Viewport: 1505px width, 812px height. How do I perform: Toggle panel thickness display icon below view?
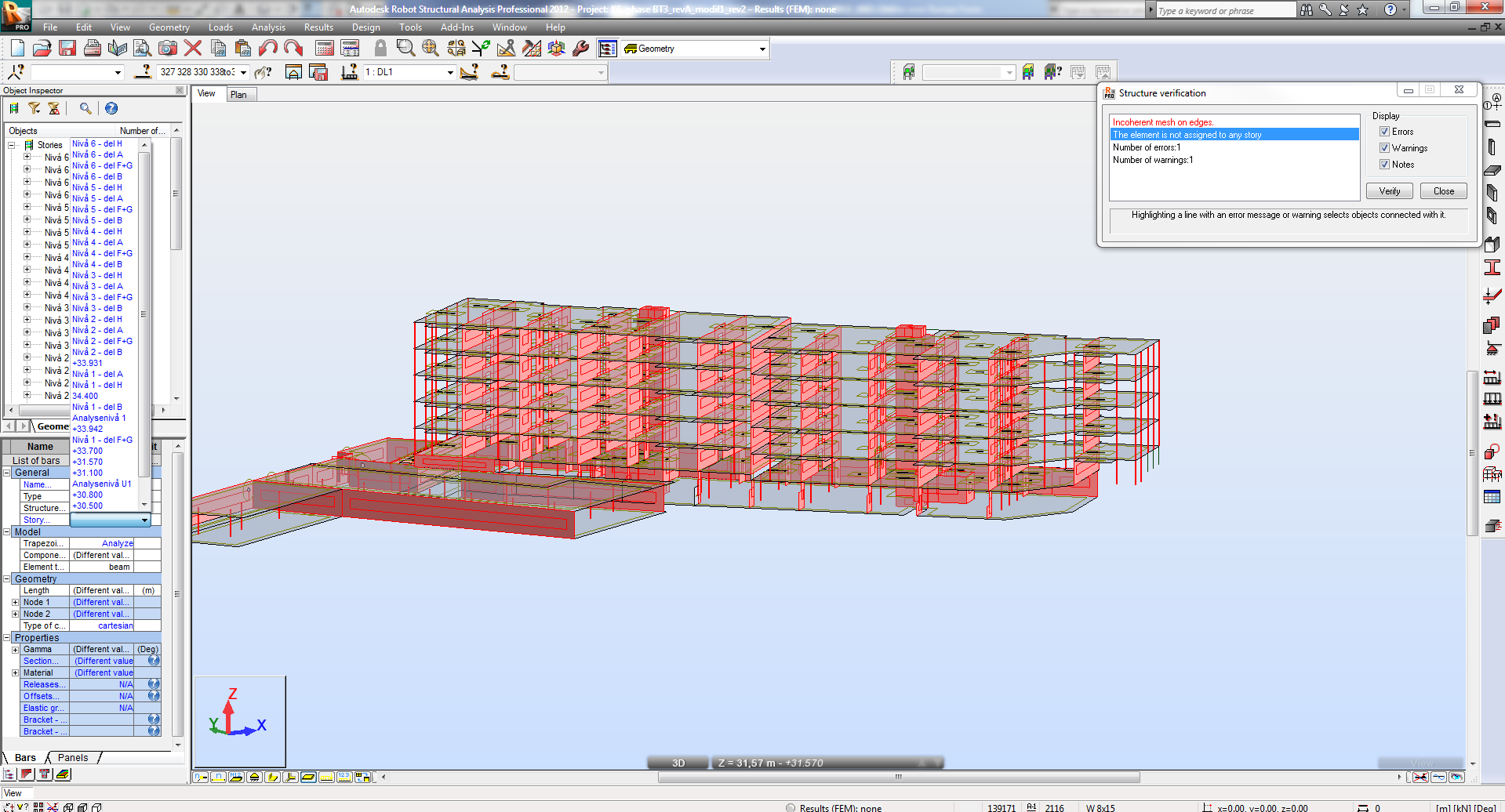click(x=308, y=777)
